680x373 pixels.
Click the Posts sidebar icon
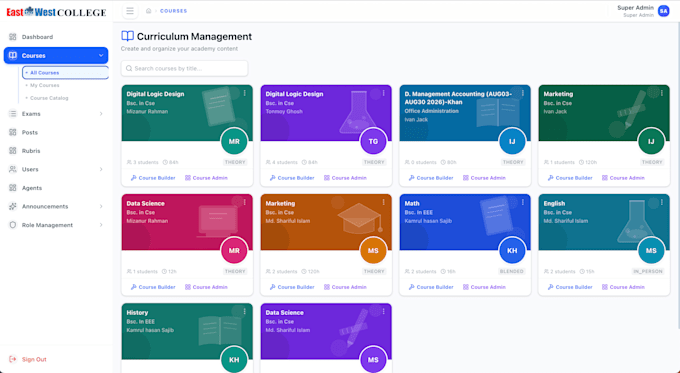point(13,132)
